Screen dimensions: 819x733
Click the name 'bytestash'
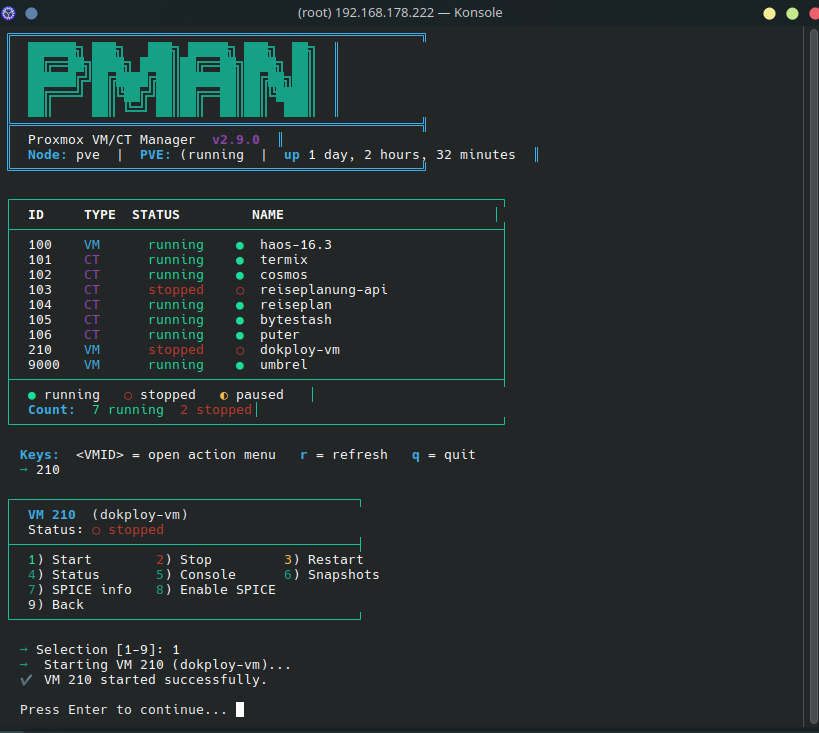tap(296, 320)
